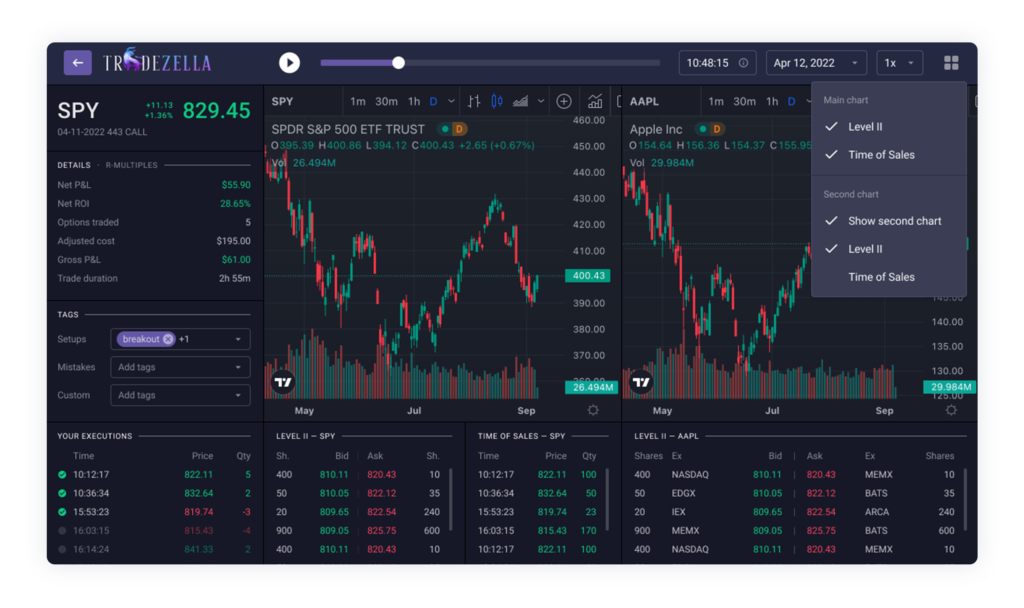Expand SPY chart timeframe chevron
The height and width of the screenshot is (608, 1024).
click(451, 101)
